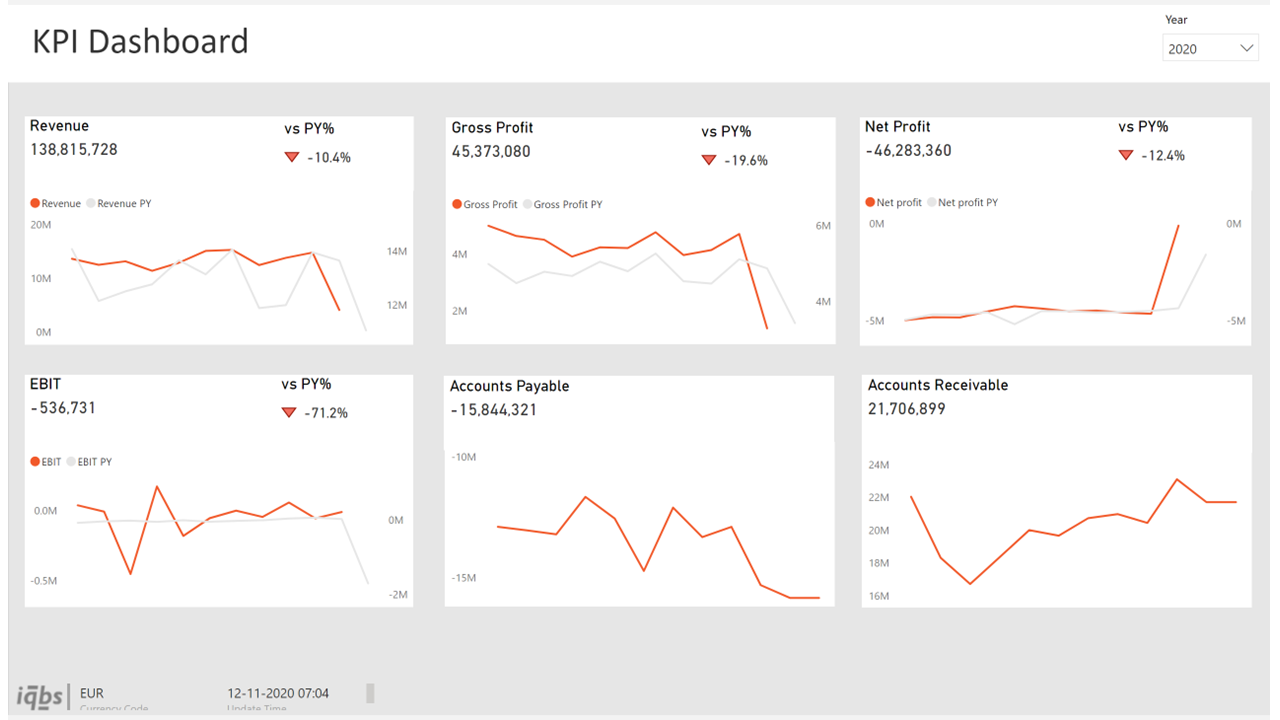Click the EUR currency code card
The height and width of the screenshot is (720, 1280).
(92, 693)
